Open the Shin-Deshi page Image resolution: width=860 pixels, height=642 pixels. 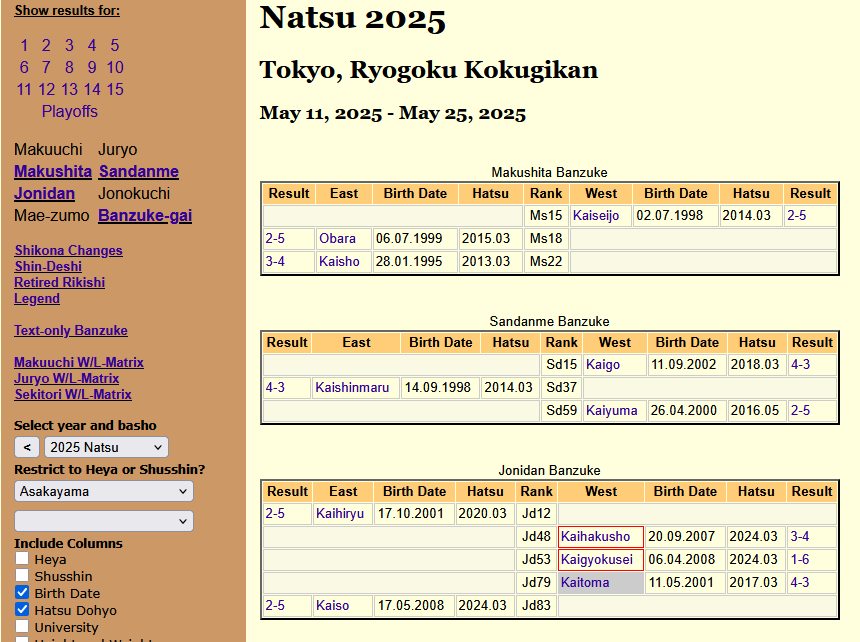coord(48,266)
